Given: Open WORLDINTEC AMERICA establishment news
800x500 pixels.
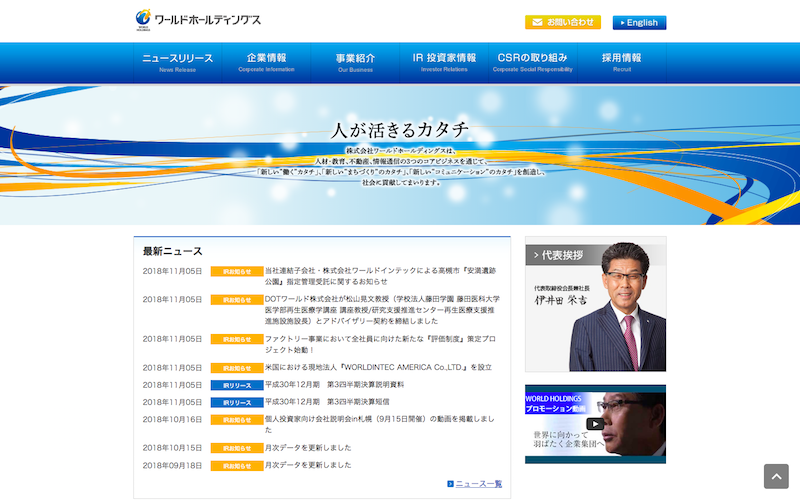Looking at the screenshot, I should 378,367.
